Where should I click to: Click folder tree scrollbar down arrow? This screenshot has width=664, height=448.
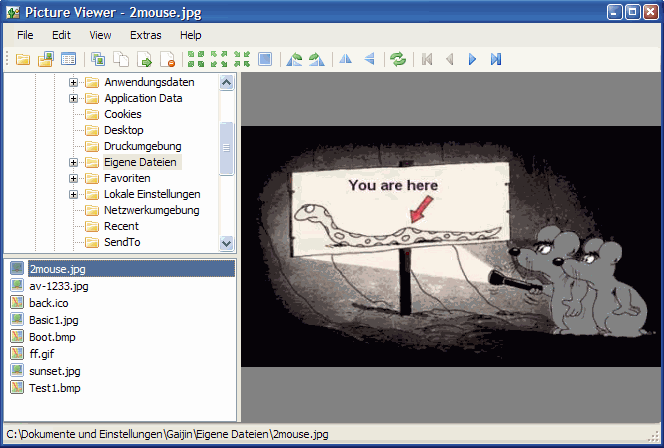click(227, 243)
